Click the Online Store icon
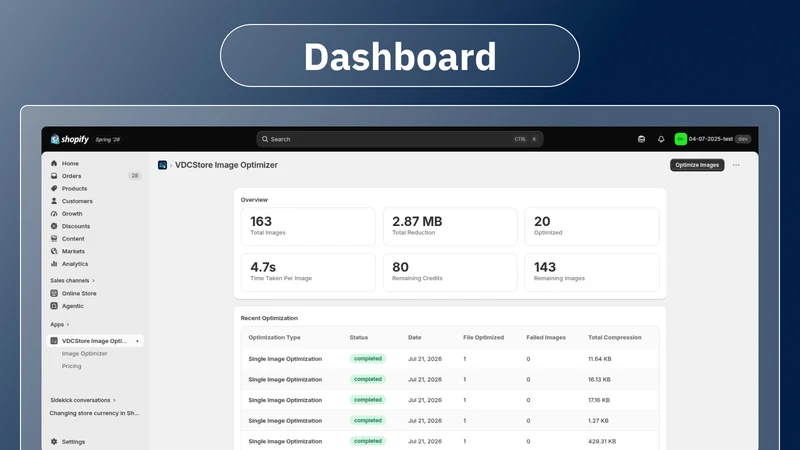The height and width of the screenshot is (450, 800). pos(54,293)
